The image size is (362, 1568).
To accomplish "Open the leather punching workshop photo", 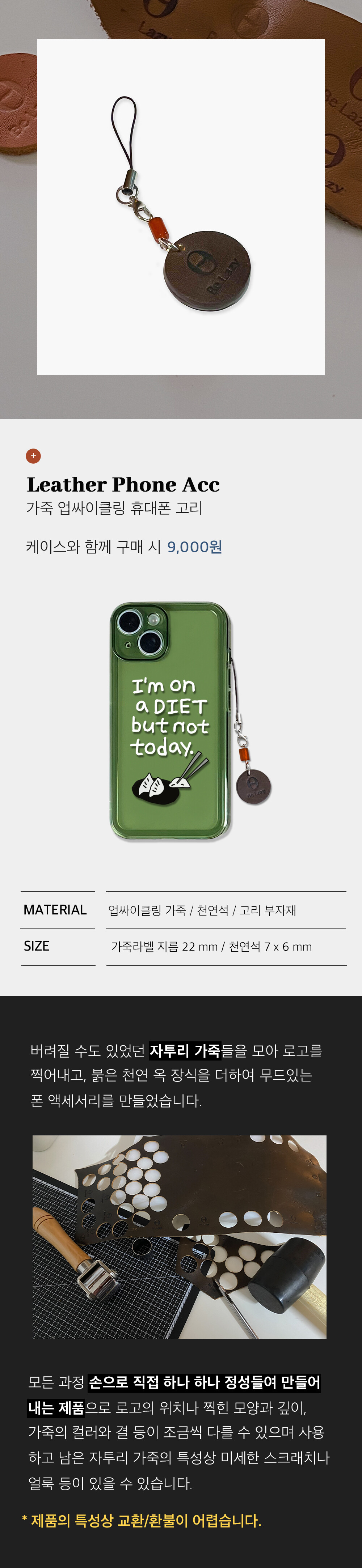I will tap(179, 1236).
